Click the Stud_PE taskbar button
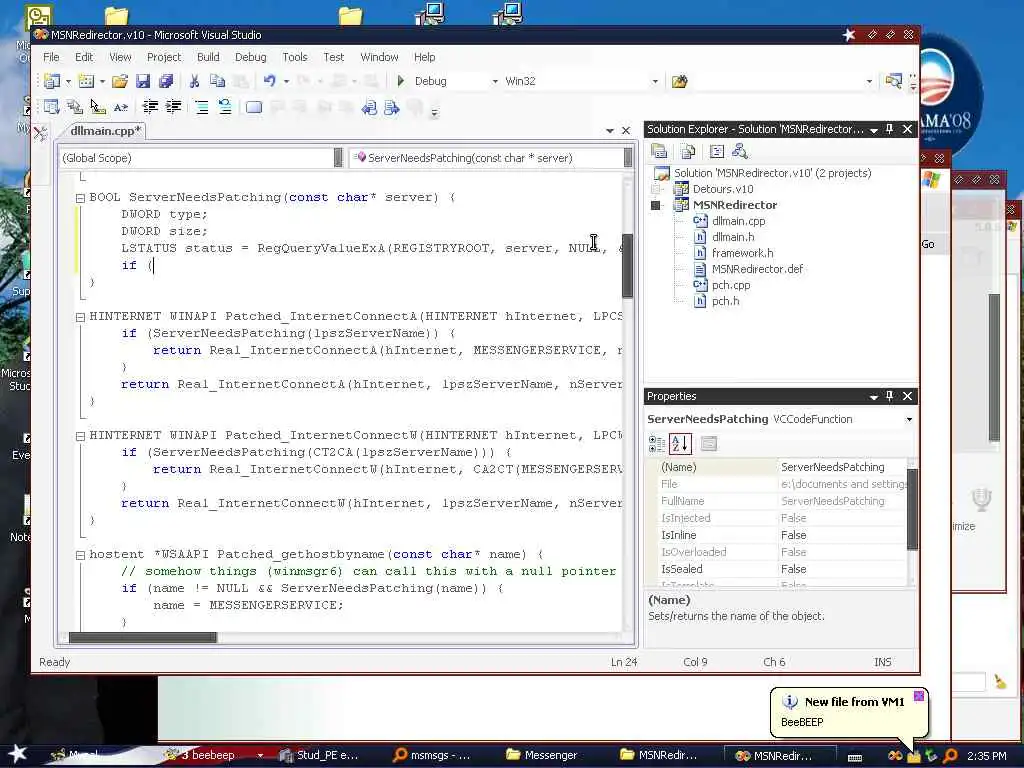The image size is (1024, 768). 319,755
